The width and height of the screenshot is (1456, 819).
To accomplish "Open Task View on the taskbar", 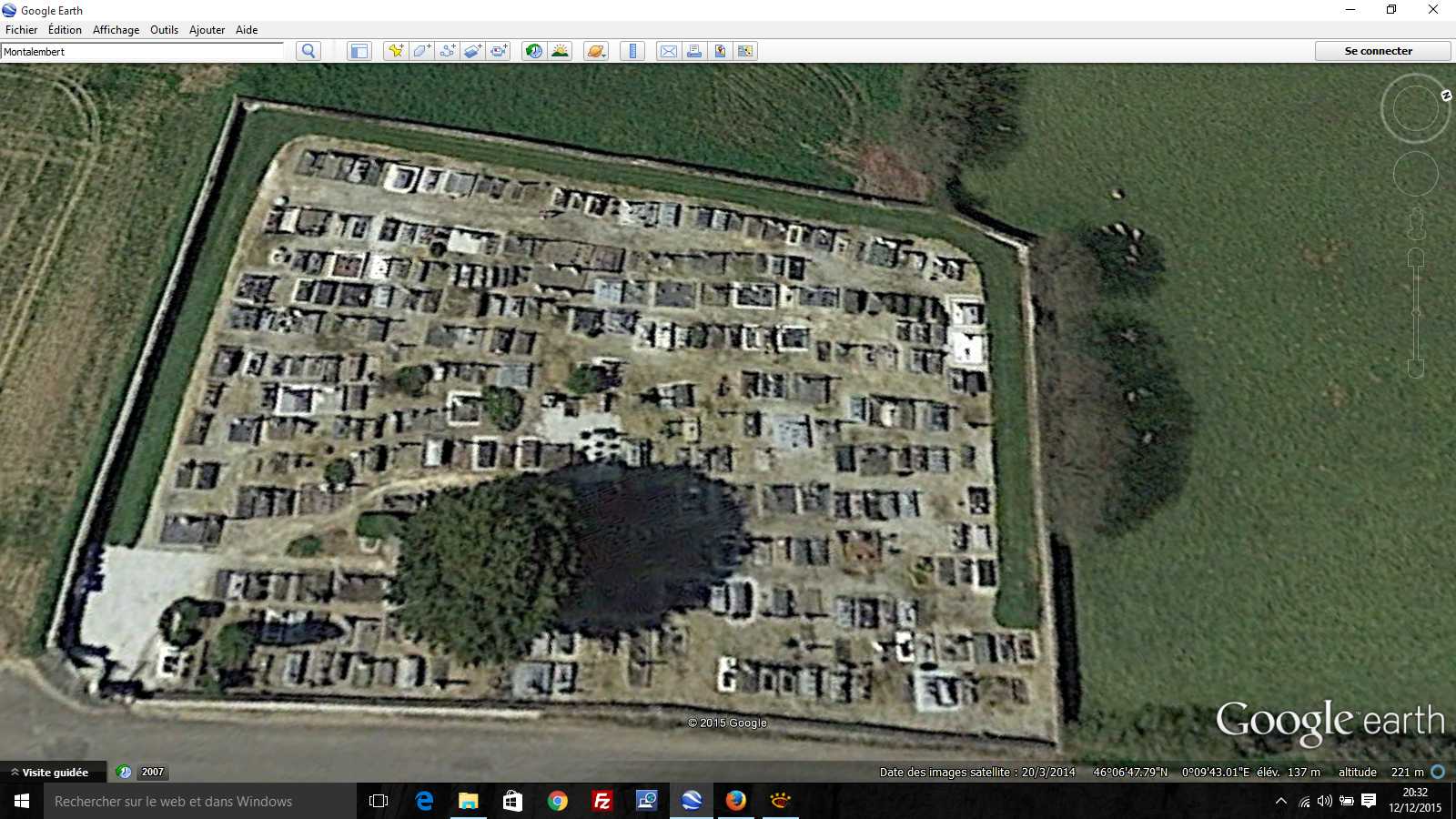I will tap(379, 801).
